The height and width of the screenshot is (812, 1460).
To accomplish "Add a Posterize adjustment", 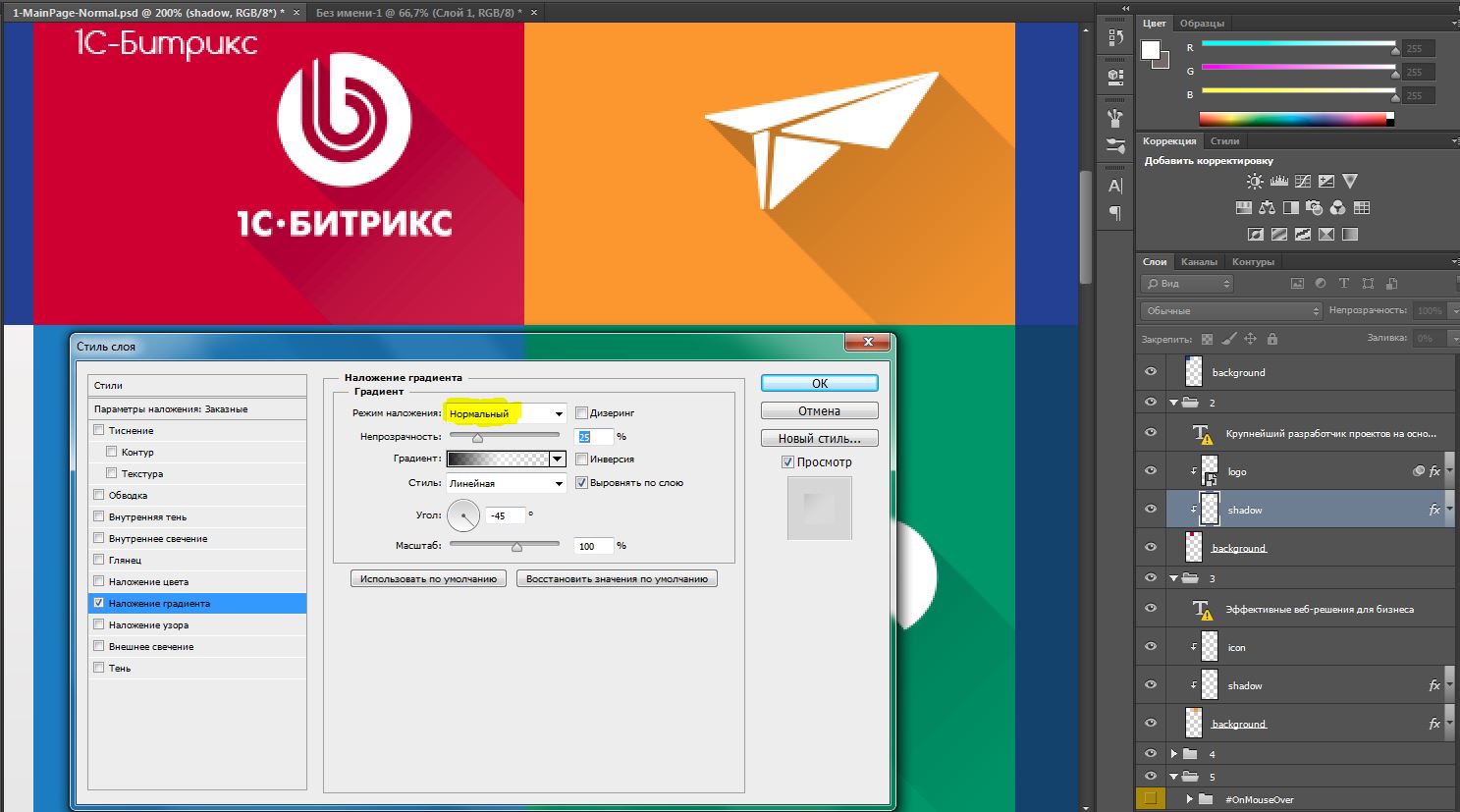I will click(x=1278, y=235).
